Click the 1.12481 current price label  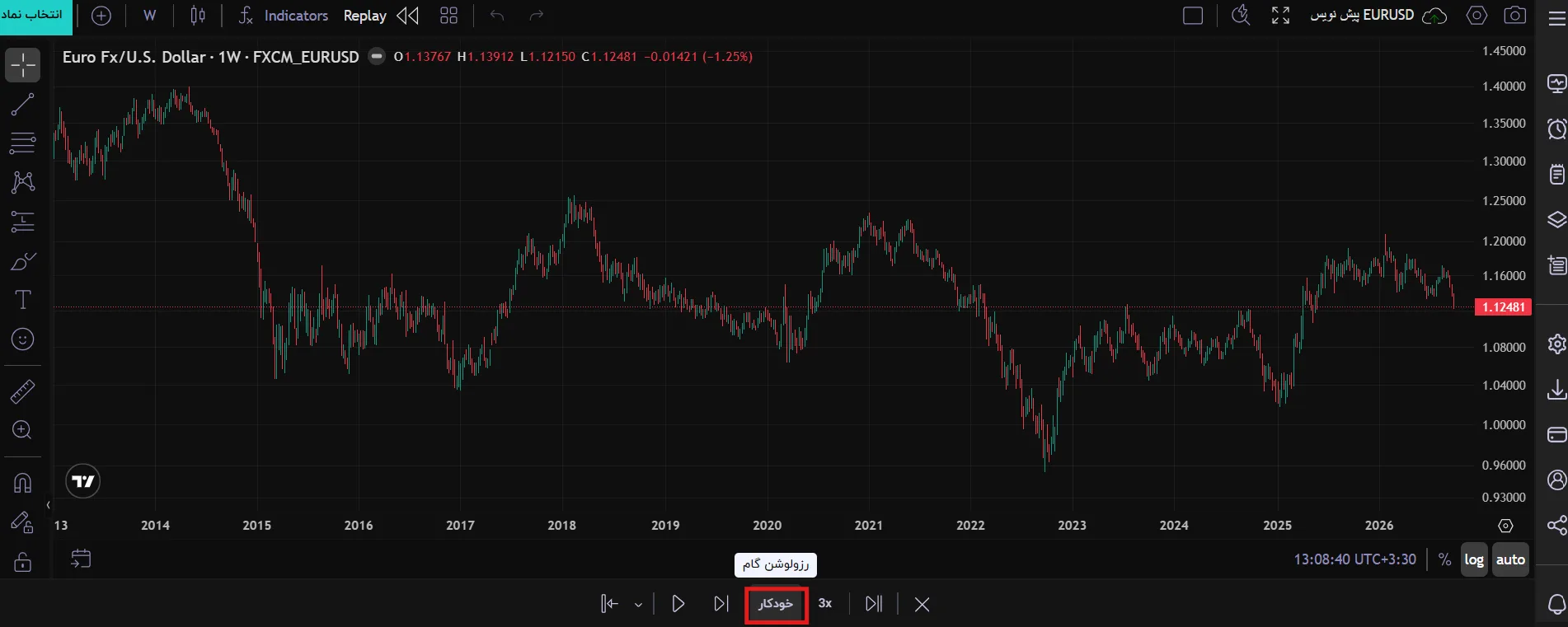click(x=1503, y=307)
